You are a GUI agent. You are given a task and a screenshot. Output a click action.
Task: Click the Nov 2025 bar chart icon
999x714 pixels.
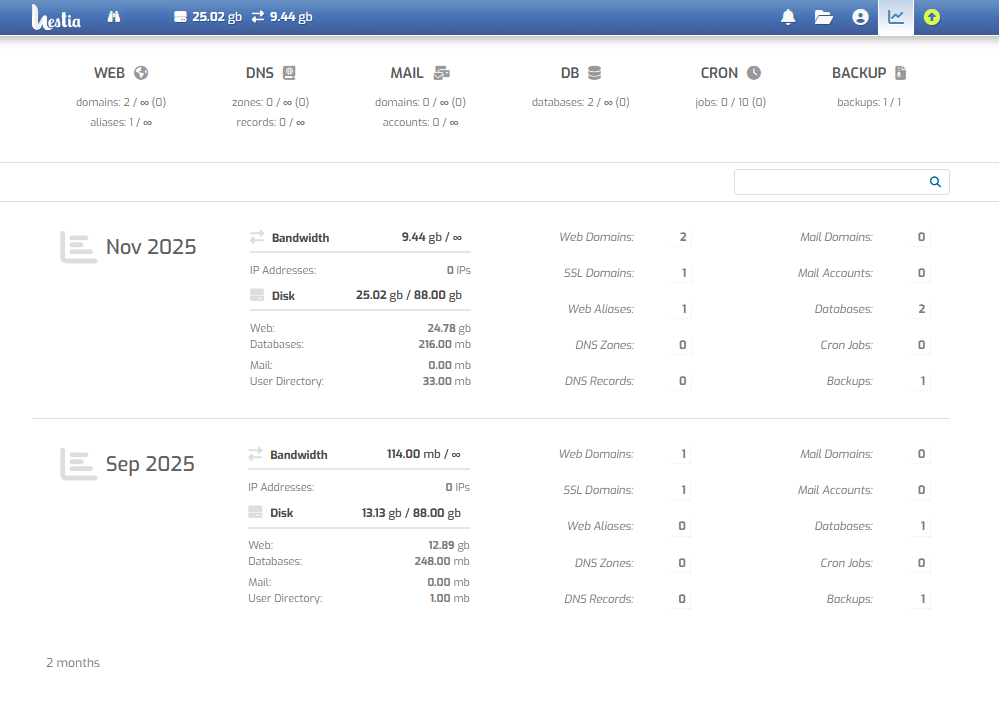tap(78, 247)
